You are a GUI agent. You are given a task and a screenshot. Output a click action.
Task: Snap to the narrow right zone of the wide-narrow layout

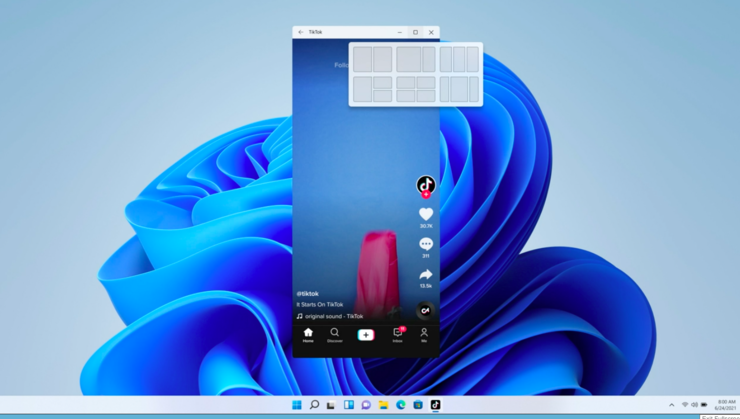[x=429, y=59]
